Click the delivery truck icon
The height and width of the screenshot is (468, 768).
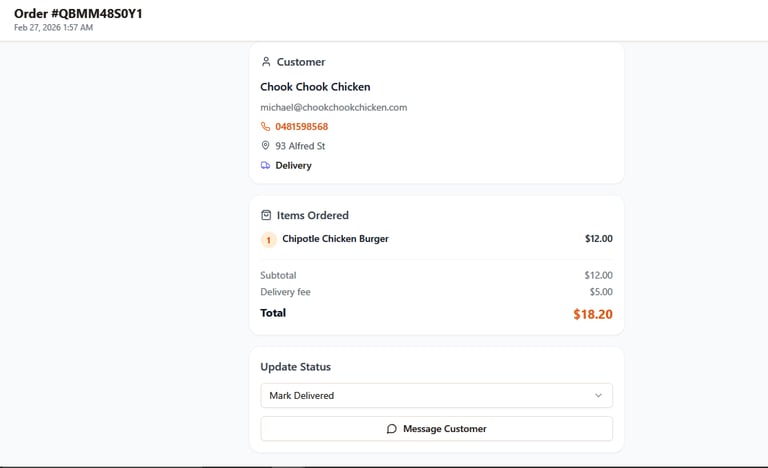[x=266, y=166]
